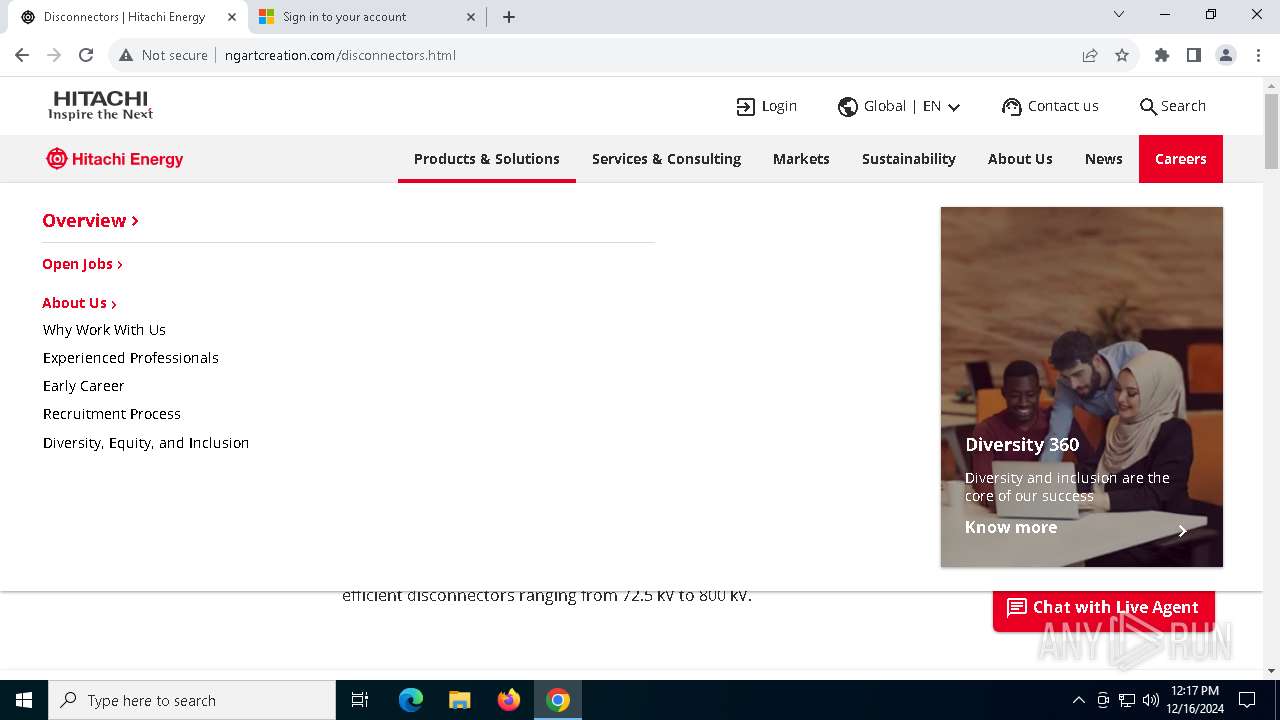Start Chat with Live Agent
1280x720 pixels.
point(1104,607)
